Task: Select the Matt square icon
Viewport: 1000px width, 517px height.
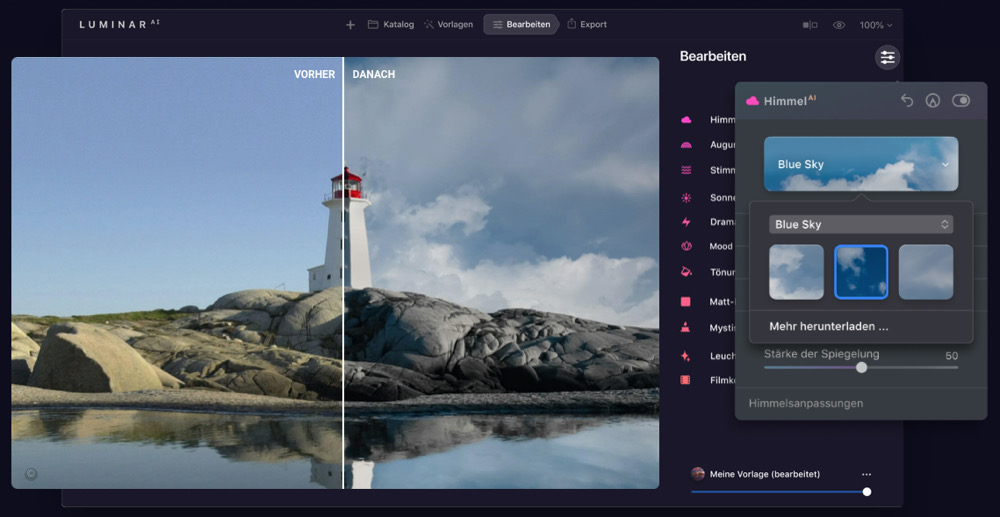Action: point(686,302)
